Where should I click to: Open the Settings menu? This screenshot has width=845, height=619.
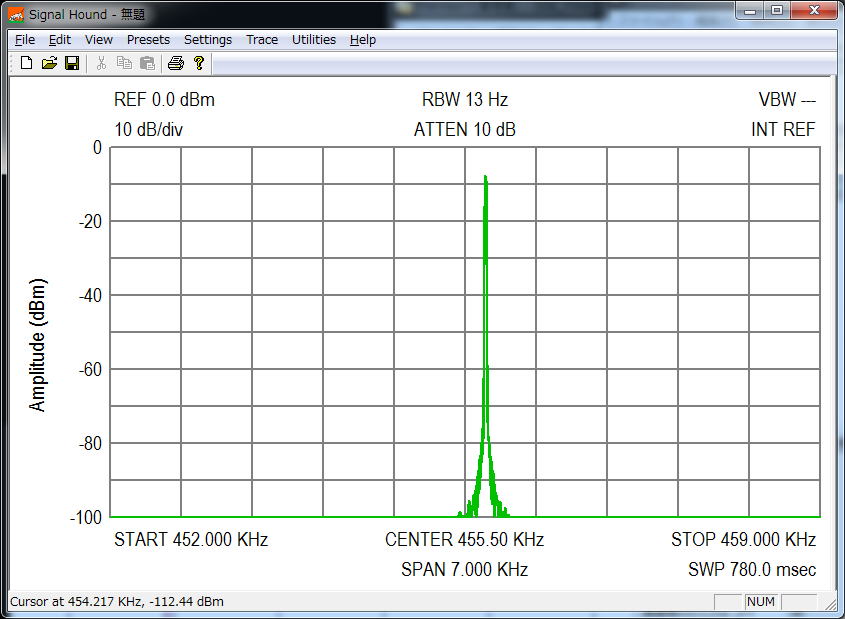pyautogui.click(x=208, y=40)
